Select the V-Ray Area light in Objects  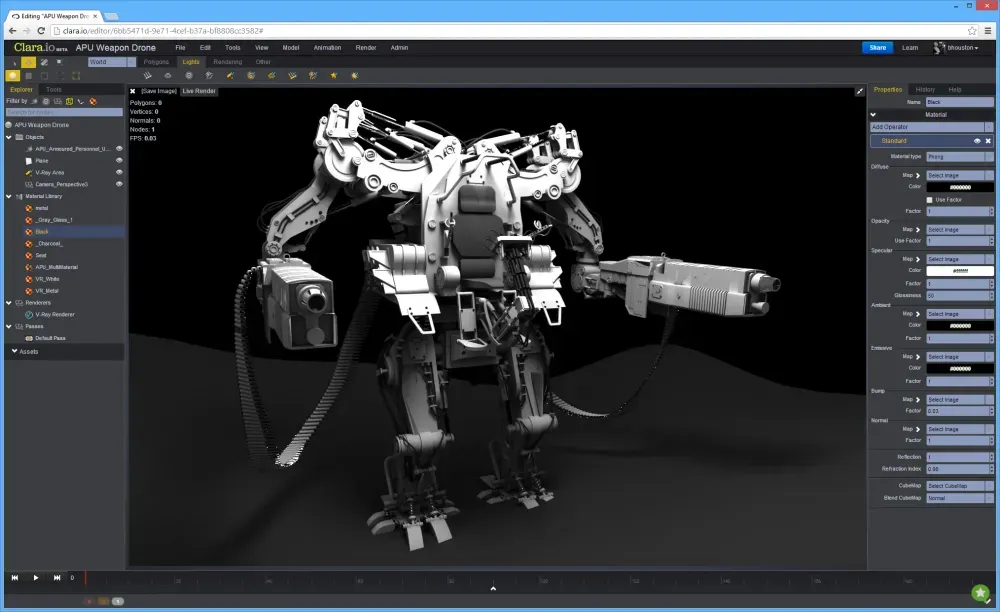[x=48, y=172]
